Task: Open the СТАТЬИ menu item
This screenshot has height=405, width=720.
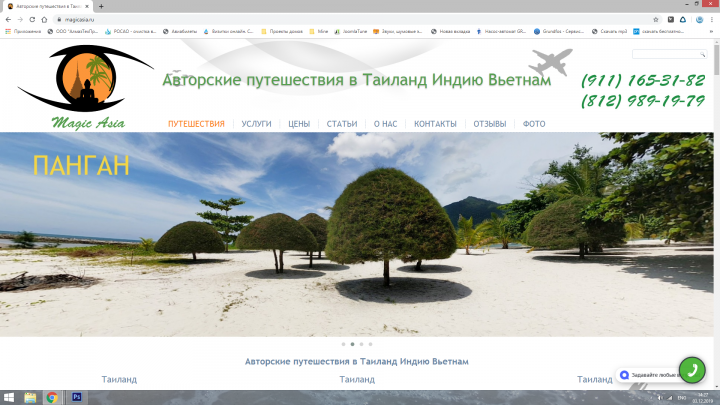Action: [342, 124]
